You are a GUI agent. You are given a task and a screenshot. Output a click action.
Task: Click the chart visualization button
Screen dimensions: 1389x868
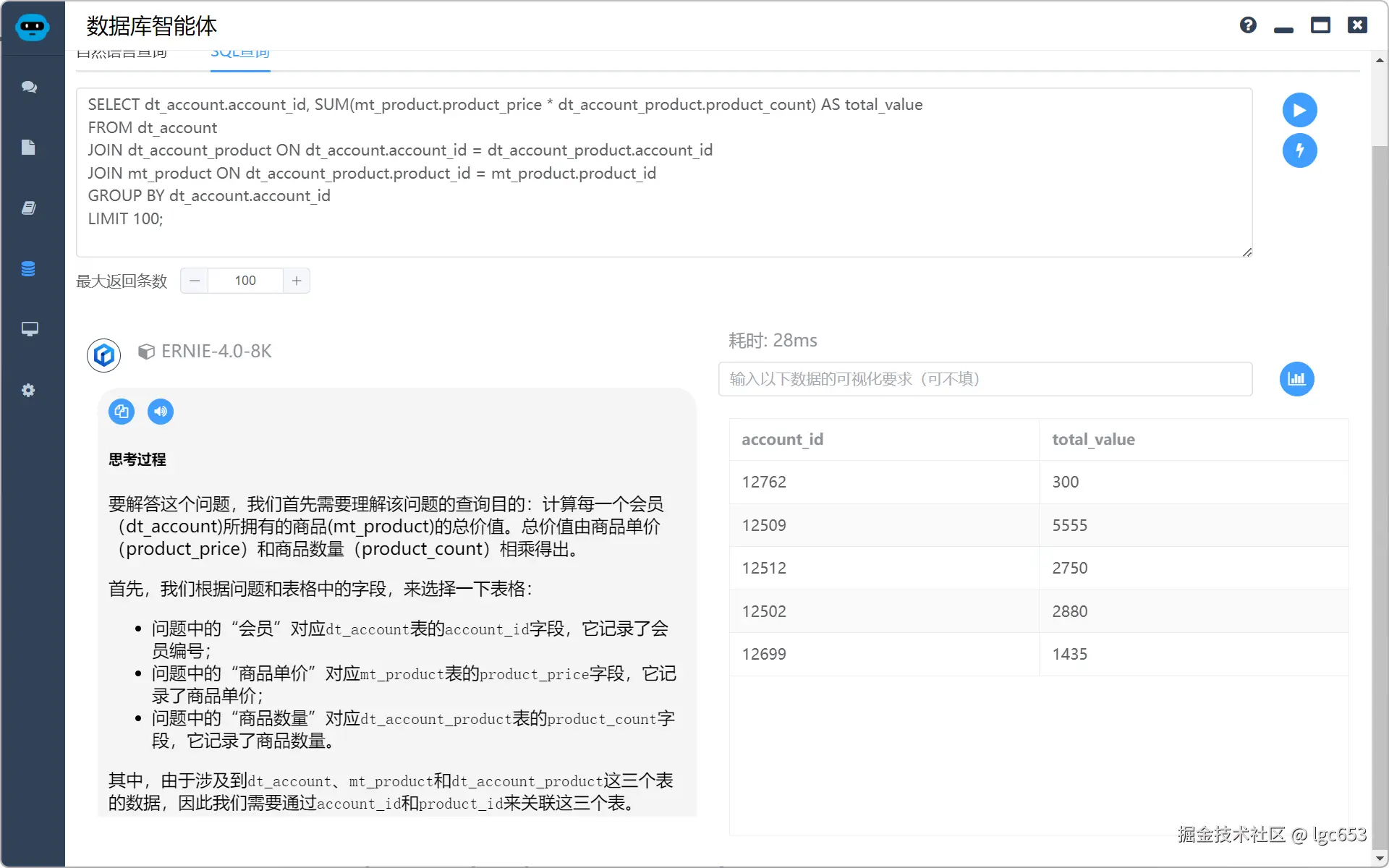click(x=1296, y=379)
